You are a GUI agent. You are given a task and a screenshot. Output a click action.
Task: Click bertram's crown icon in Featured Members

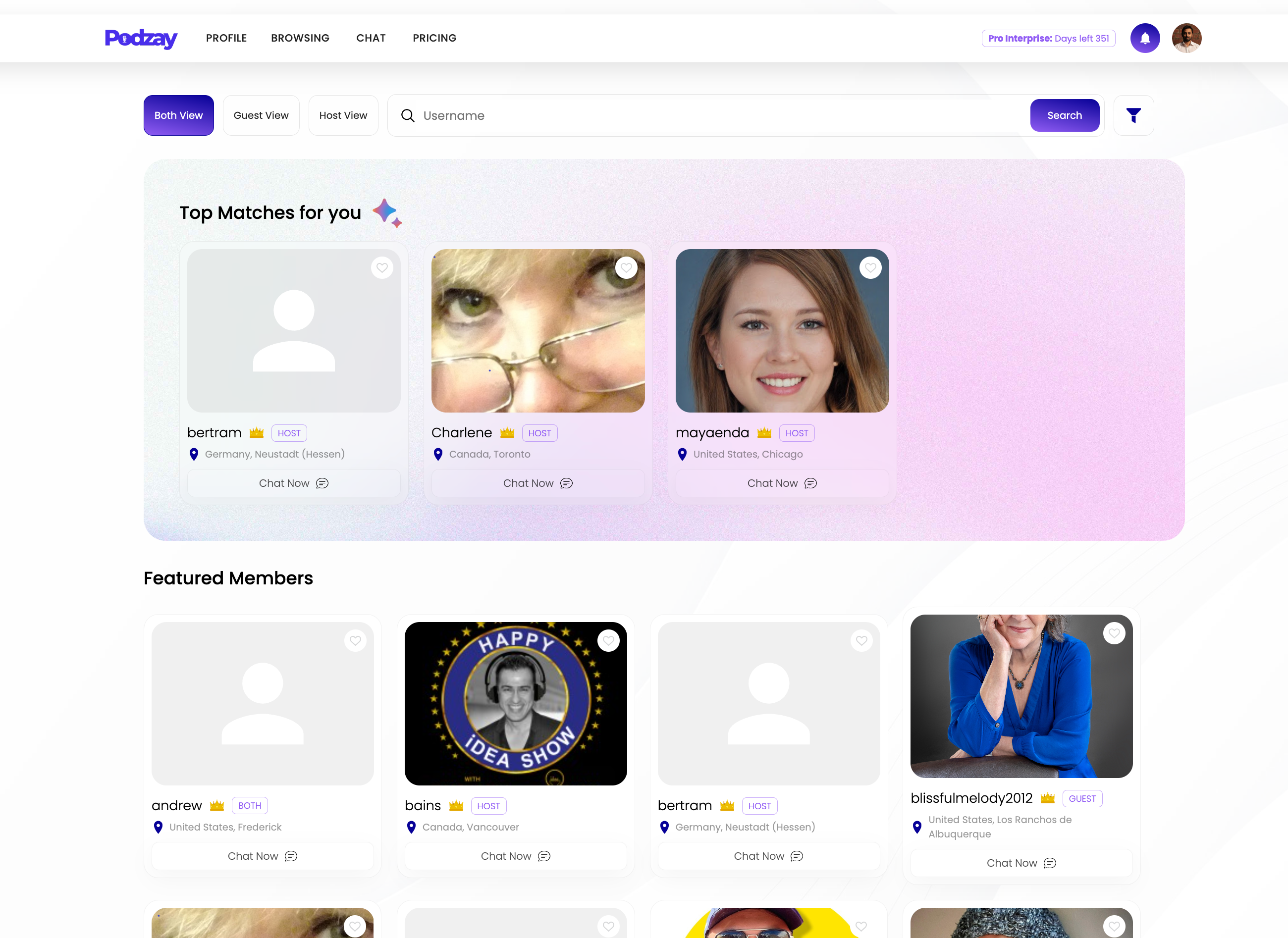point(727,805)
